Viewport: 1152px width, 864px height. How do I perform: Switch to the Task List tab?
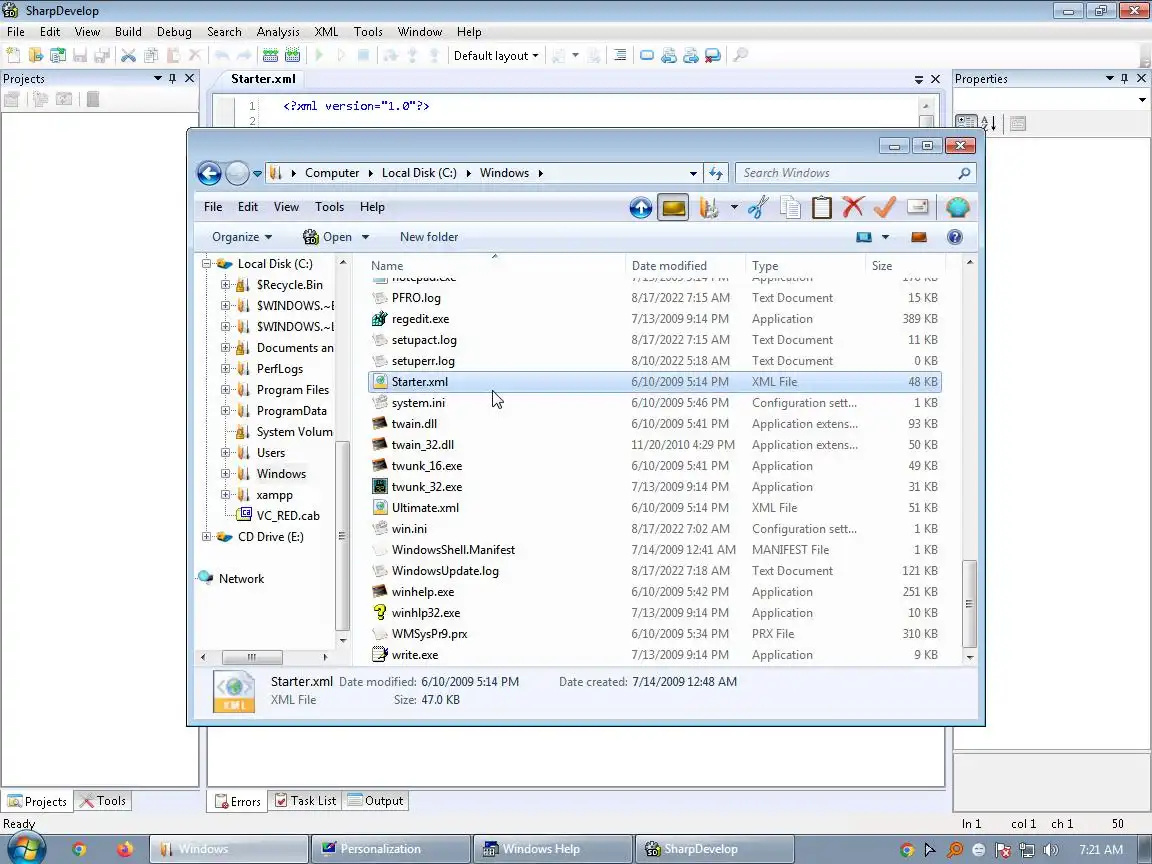[306, 801]
